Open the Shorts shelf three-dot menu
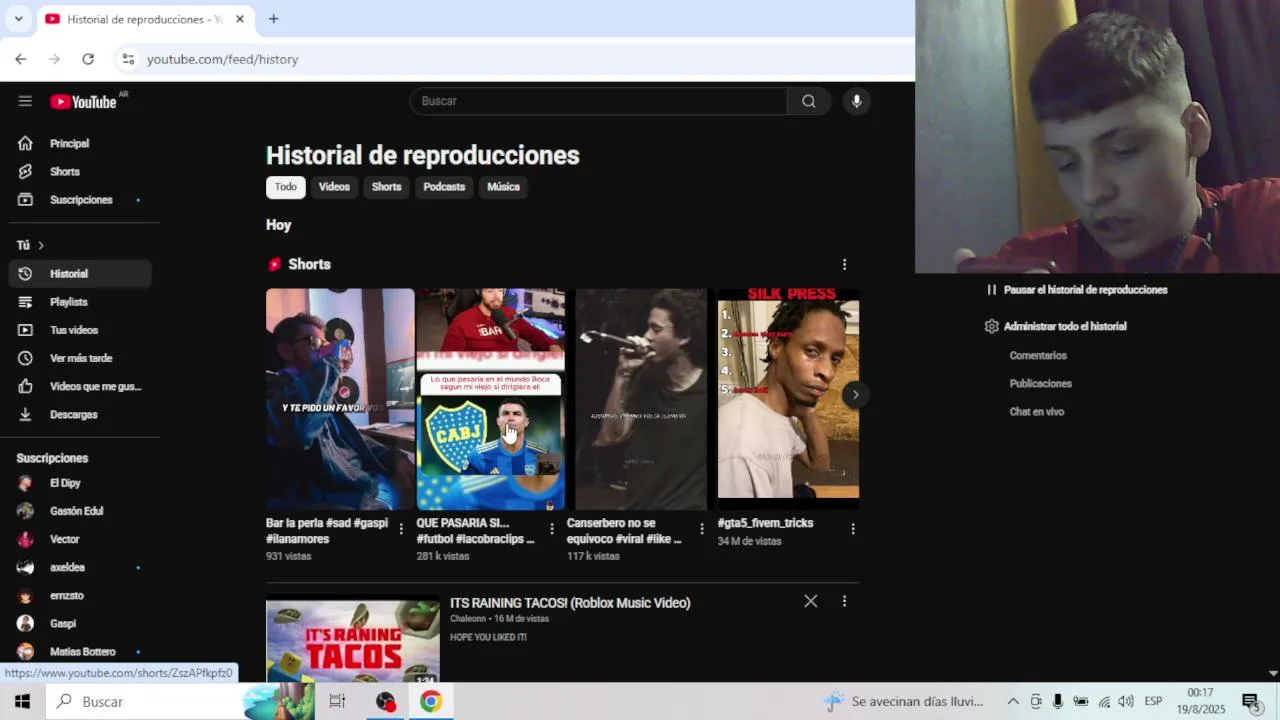This screenshot has width=1280, height=720. pos(844,264)
